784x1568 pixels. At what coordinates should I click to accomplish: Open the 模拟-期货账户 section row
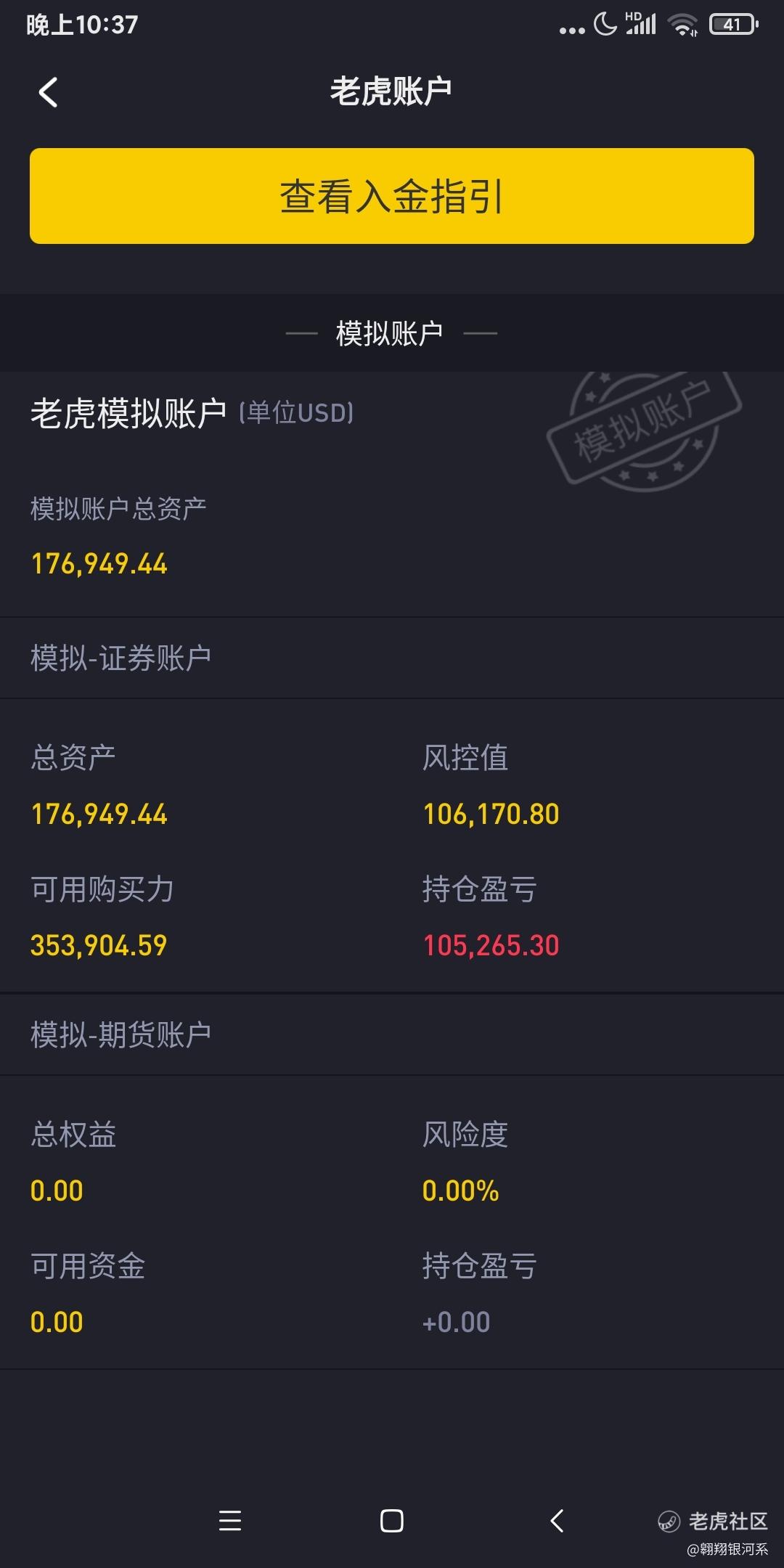[392, 1034]
